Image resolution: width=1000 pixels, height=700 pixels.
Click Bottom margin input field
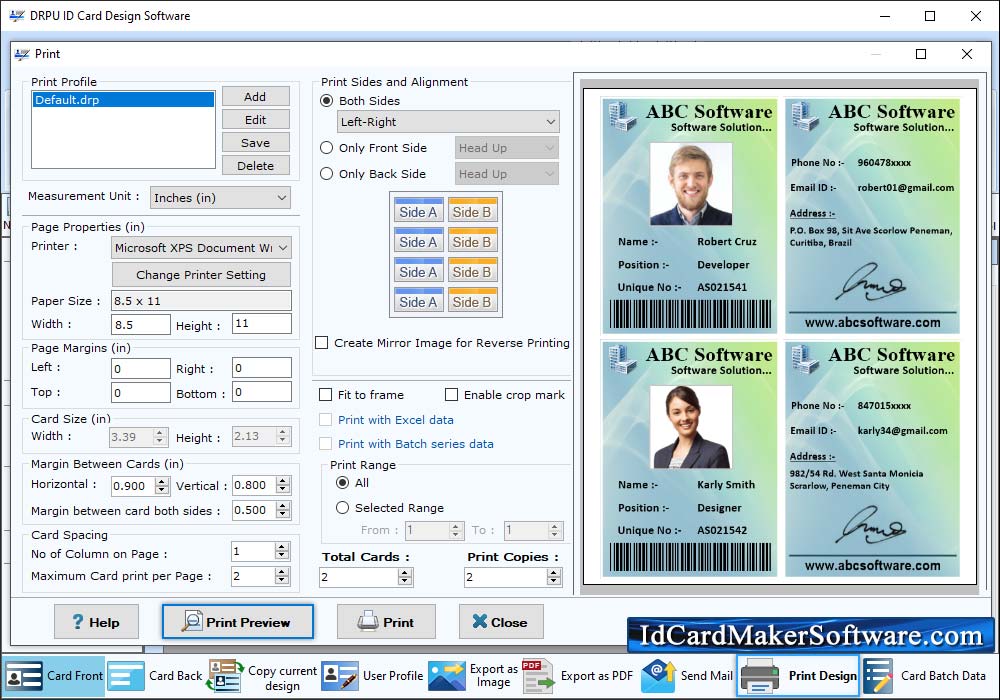tap(262, 392)
